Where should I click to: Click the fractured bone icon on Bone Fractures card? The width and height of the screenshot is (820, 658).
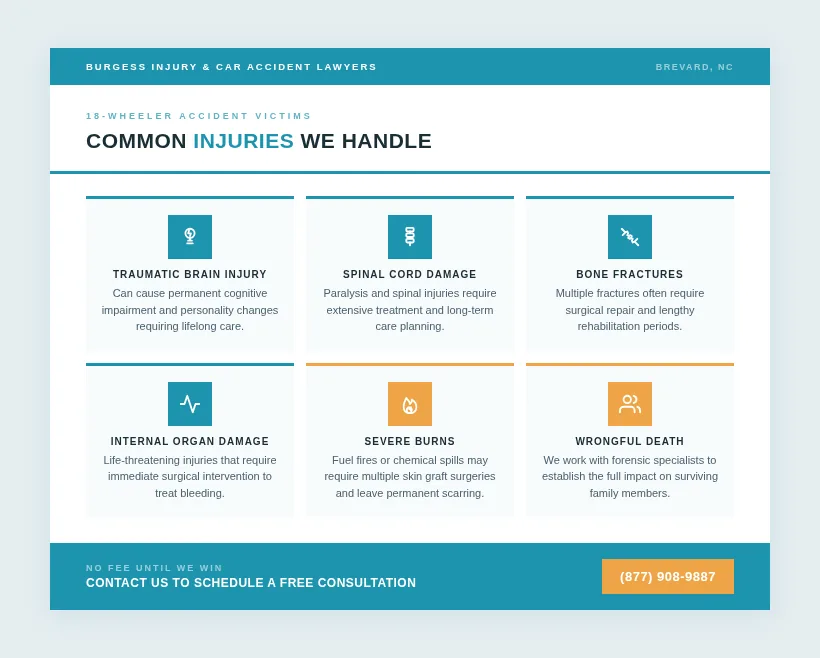pyautogui.click(x=630, y=237)
